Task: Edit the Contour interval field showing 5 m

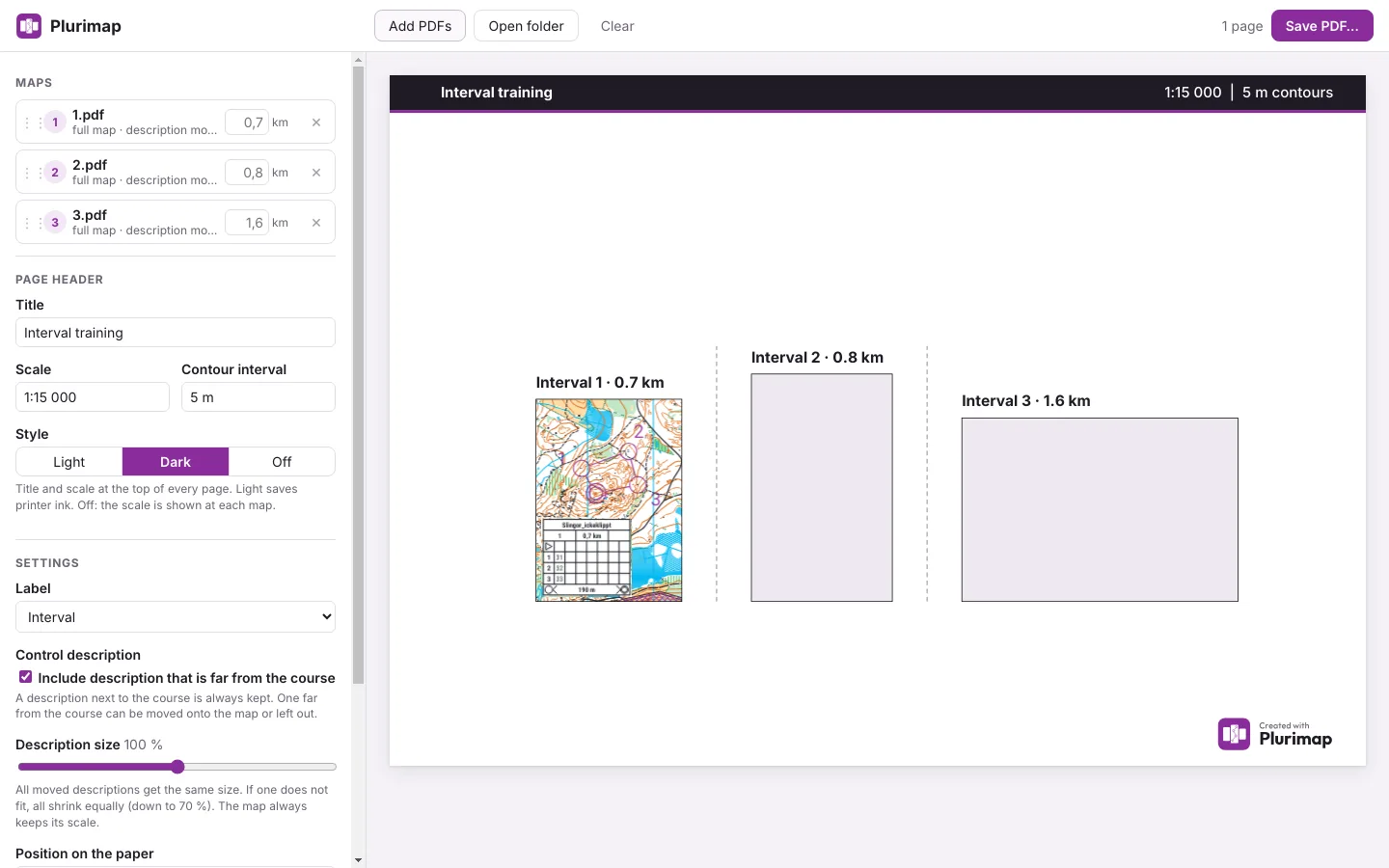Action: click(259, 397)
